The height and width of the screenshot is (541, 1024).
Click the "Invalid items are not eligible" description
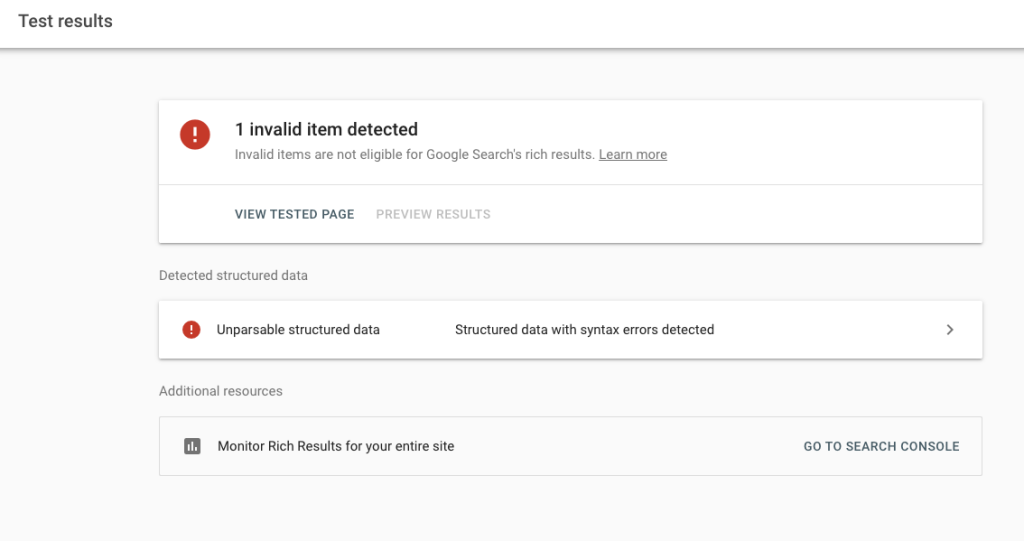point(415,155)
